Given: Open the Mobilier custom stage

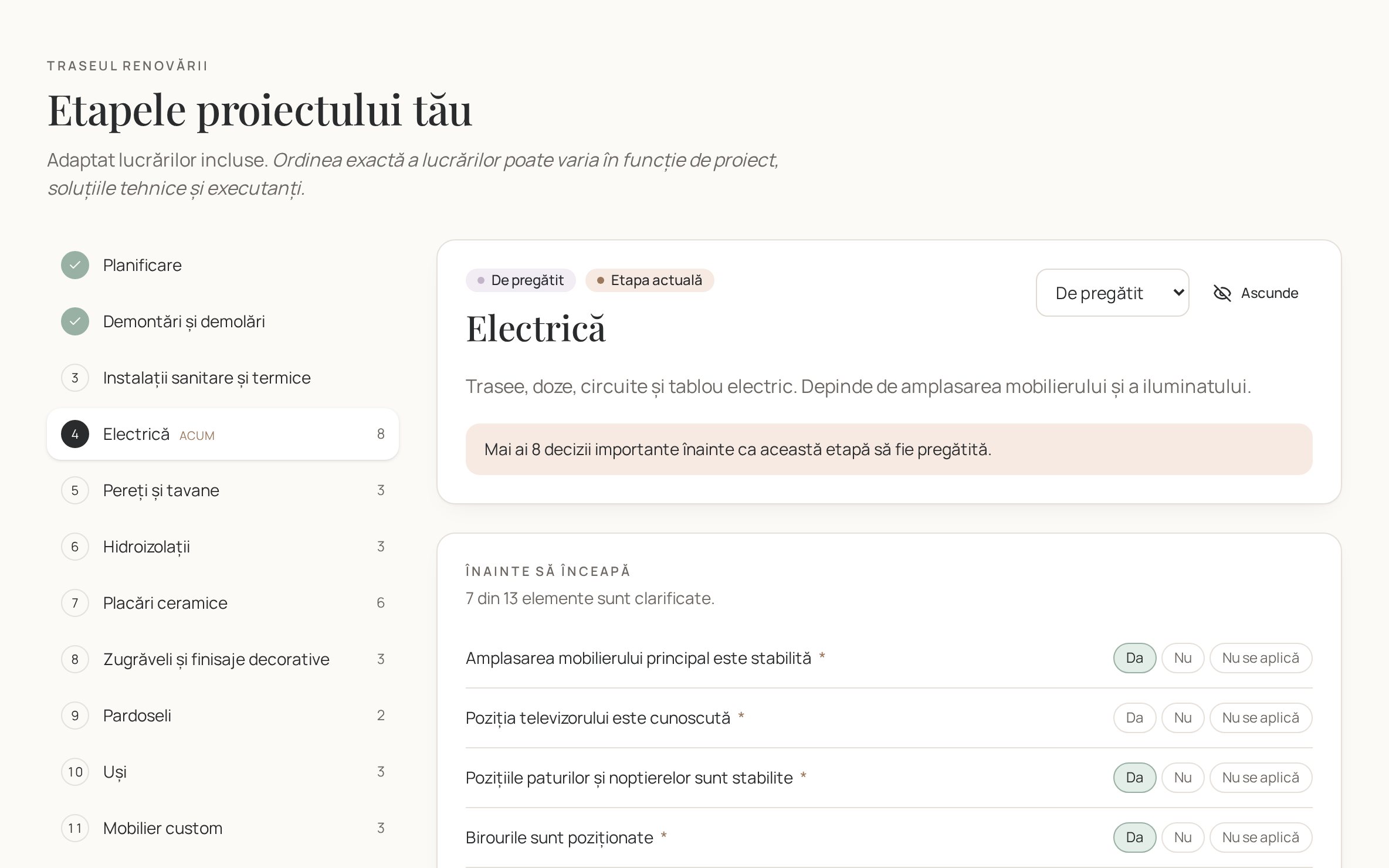Looking at the screenshot, I should click(x=223, y=828).
